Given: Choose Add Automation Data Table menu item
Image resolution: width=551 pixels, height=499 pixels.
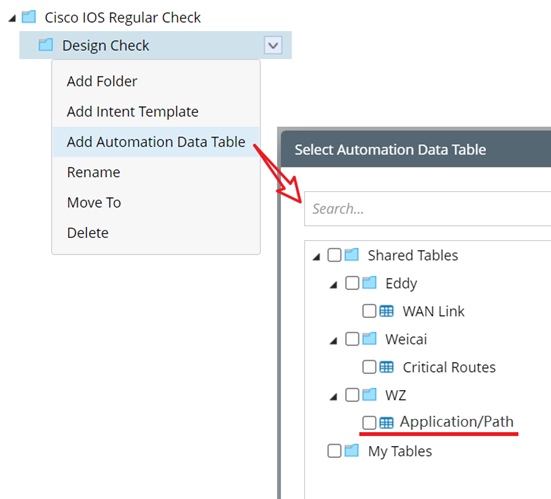Looking at the screenshot, I should [x=156, y=142].
